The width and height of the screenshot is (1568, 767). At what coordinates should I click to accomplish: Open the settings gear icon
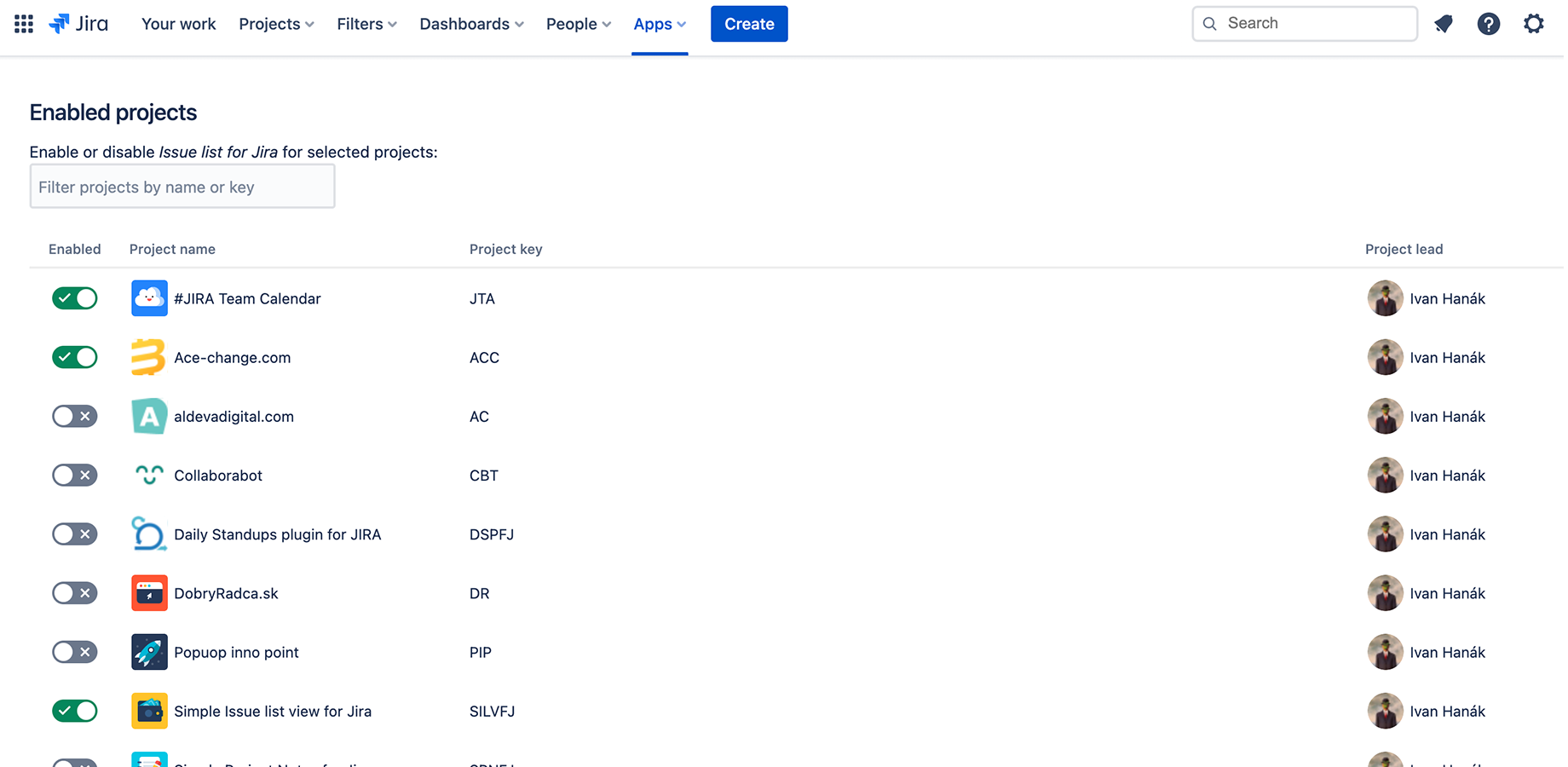point(1534,24)
